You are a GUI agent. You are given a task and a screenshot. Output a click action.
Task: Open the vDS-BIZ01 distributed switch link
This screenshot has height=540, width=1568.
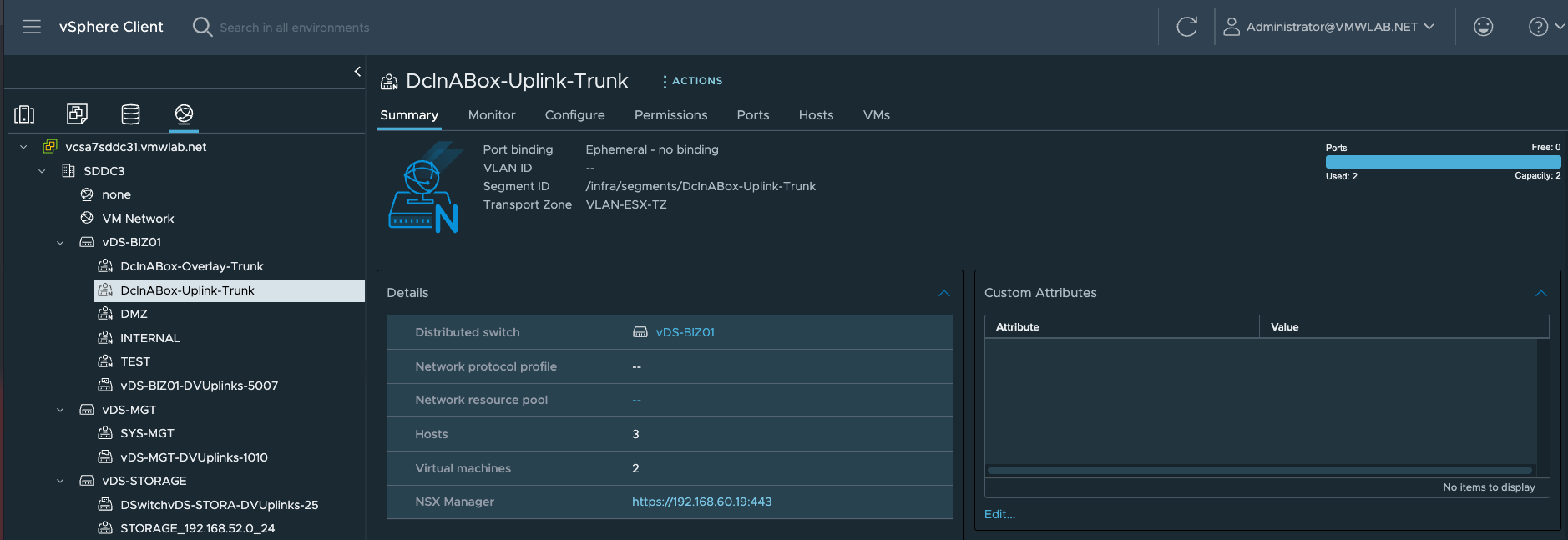[x=685, y=332]
